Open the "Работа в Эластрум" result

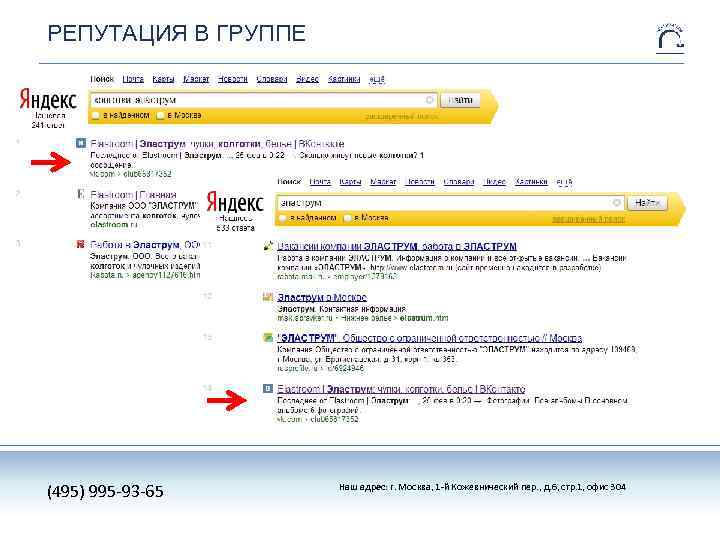pos(145,245)
